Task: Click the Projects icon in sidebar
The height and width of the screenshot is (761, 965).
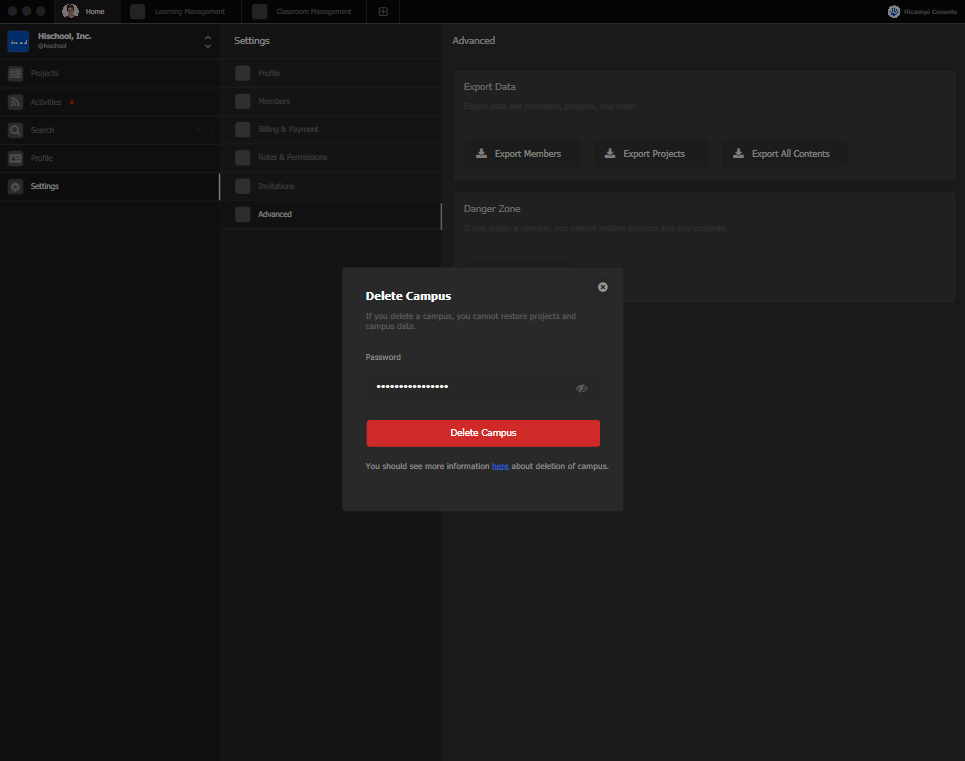Action: pyautogui.click(x=15, y=74)
